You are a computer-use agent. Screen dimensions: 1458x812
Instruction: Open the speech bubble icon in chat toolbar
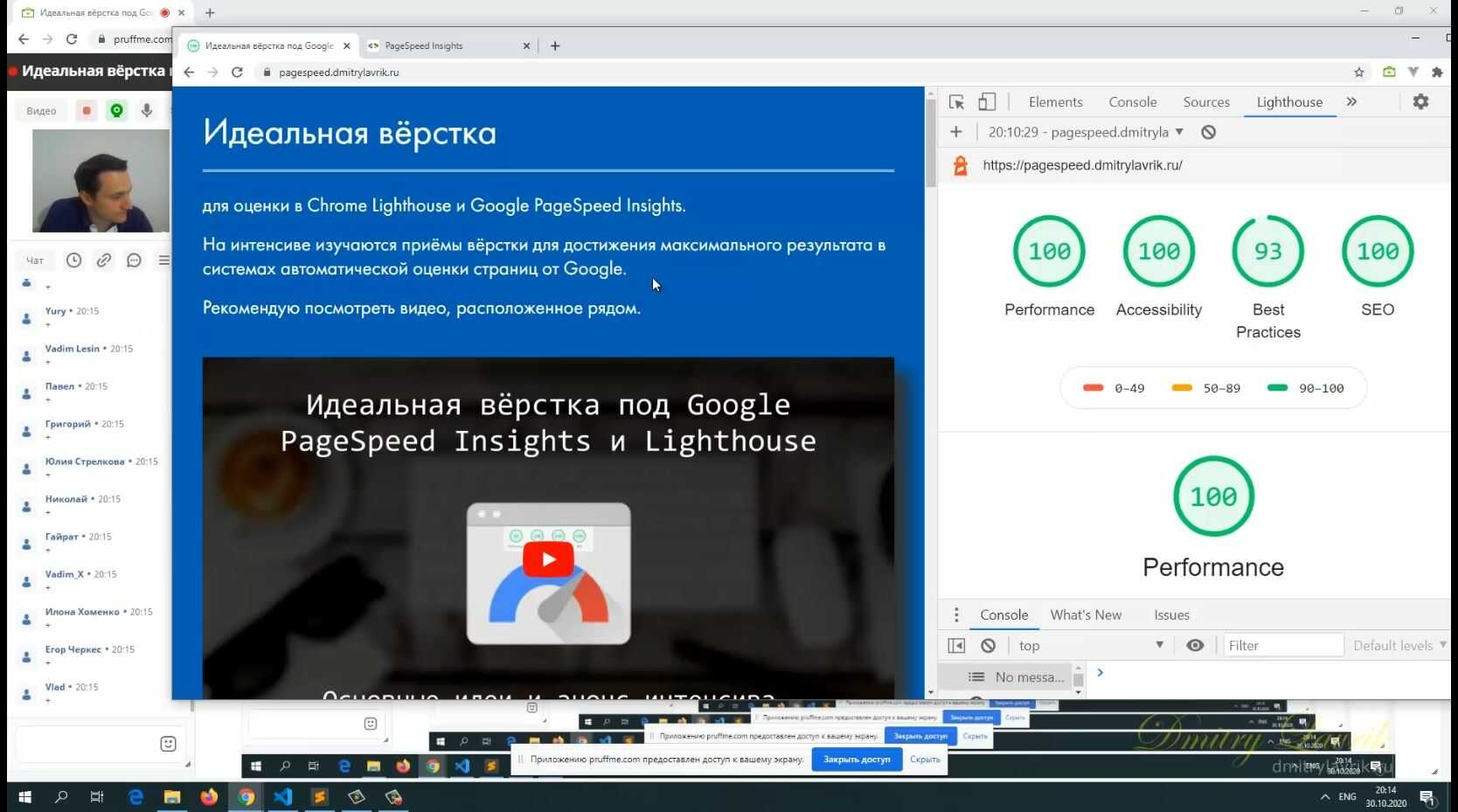coord(134,260)
